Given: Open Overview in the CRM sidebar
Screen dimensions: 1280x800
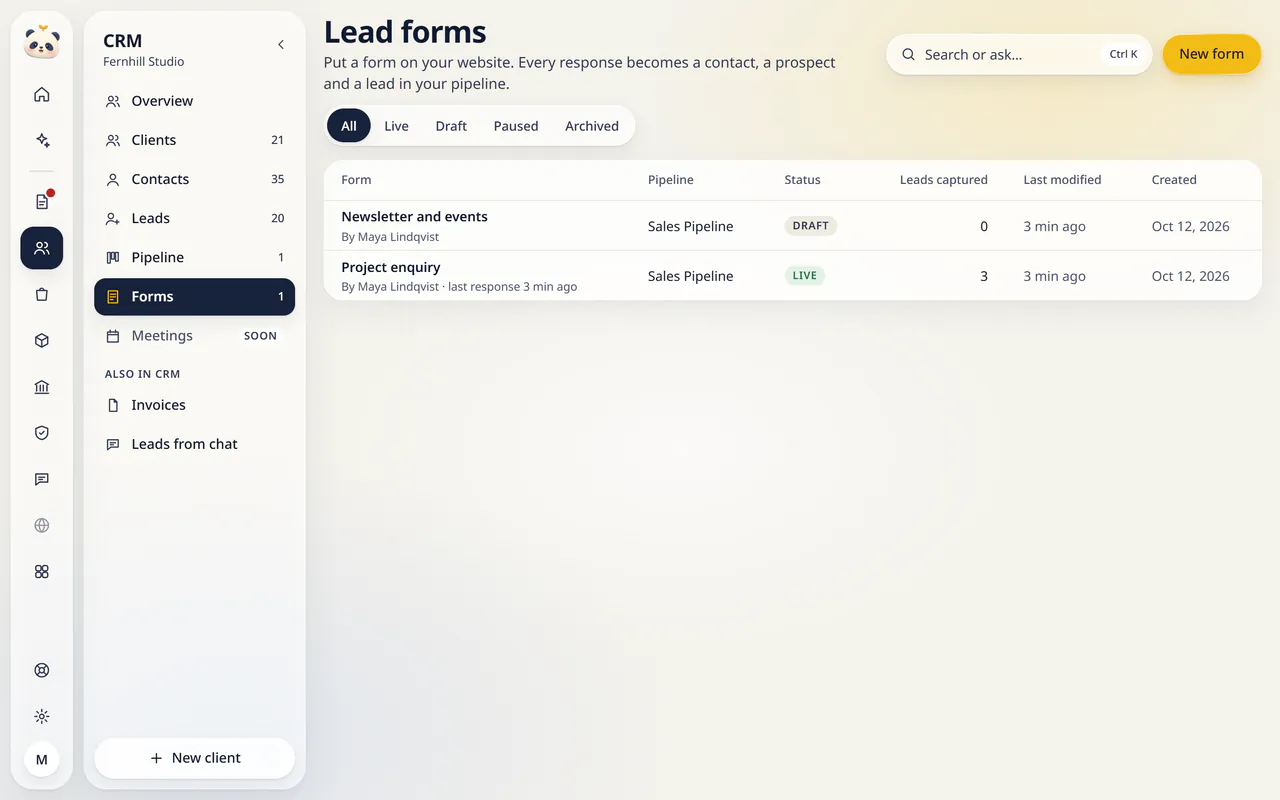Looking at the screenshot, I should [x=195, y=101].
